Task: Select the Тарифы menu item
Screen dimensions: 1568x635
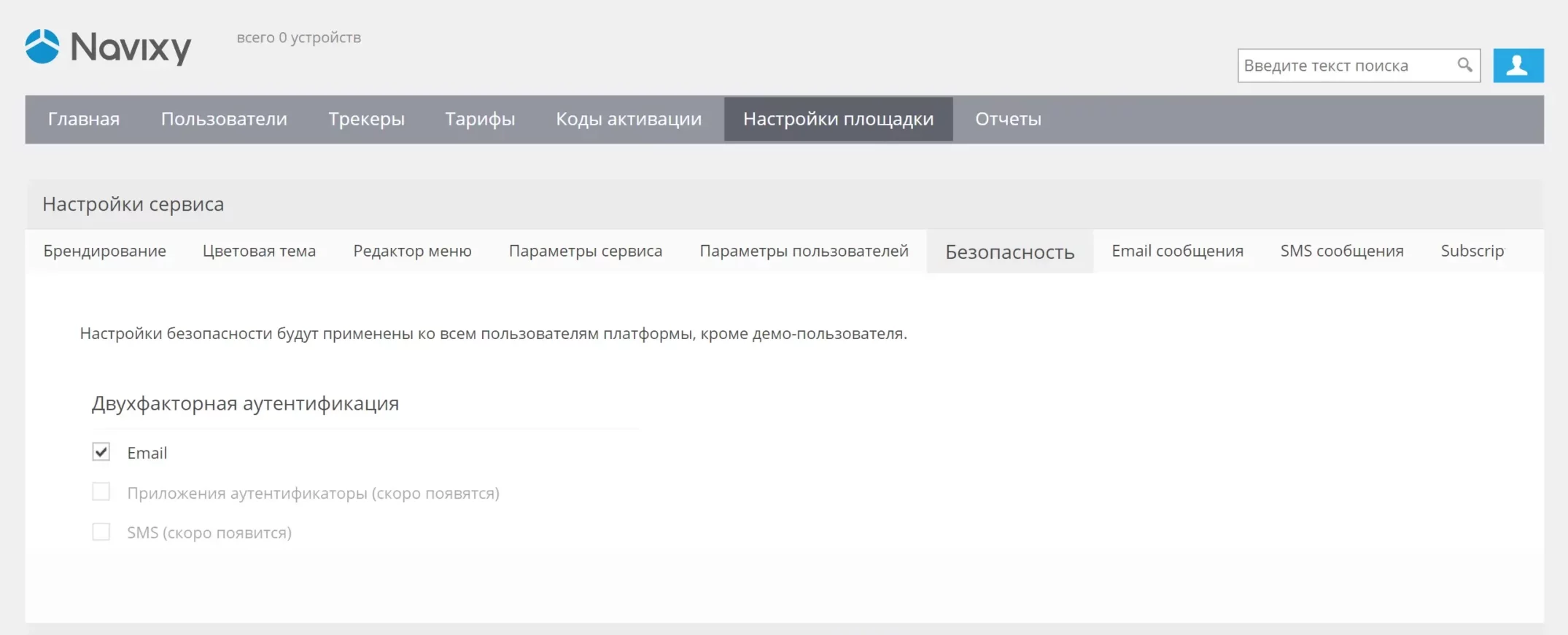Action: [x=480, y=119]
